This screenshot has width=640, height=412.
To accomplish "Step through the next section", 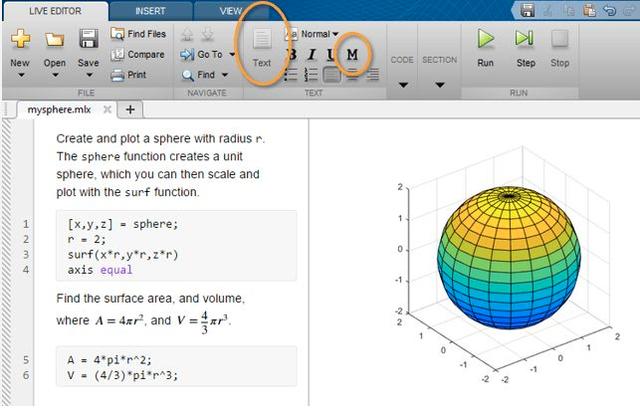I will pyautogui.click(x=525, y=48).
